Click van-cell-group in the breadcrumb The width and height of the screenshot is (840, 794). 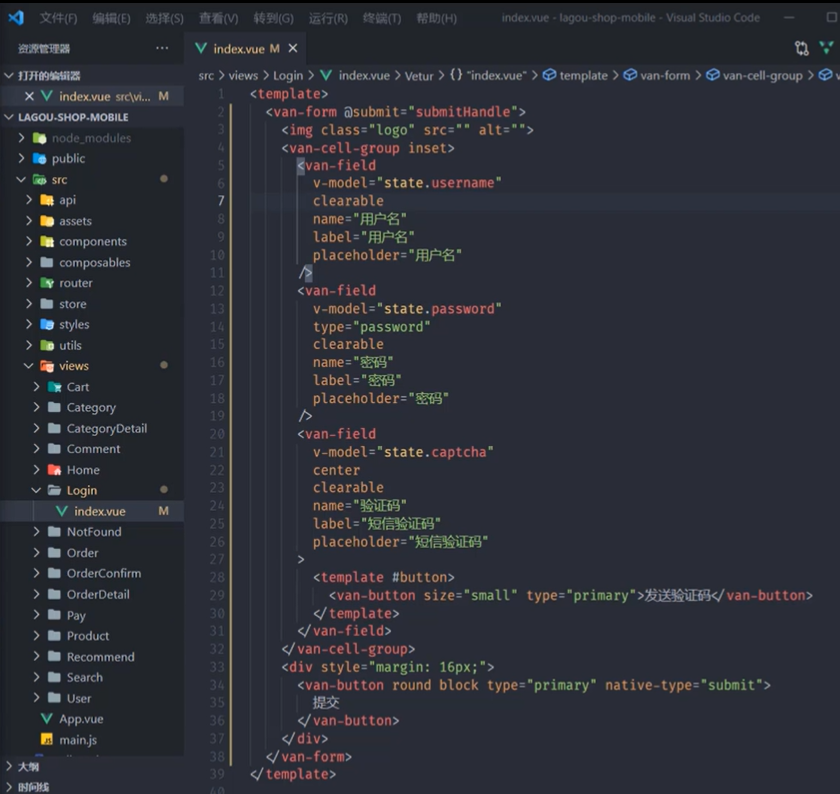pyautogui.click(x=762, y=76)
